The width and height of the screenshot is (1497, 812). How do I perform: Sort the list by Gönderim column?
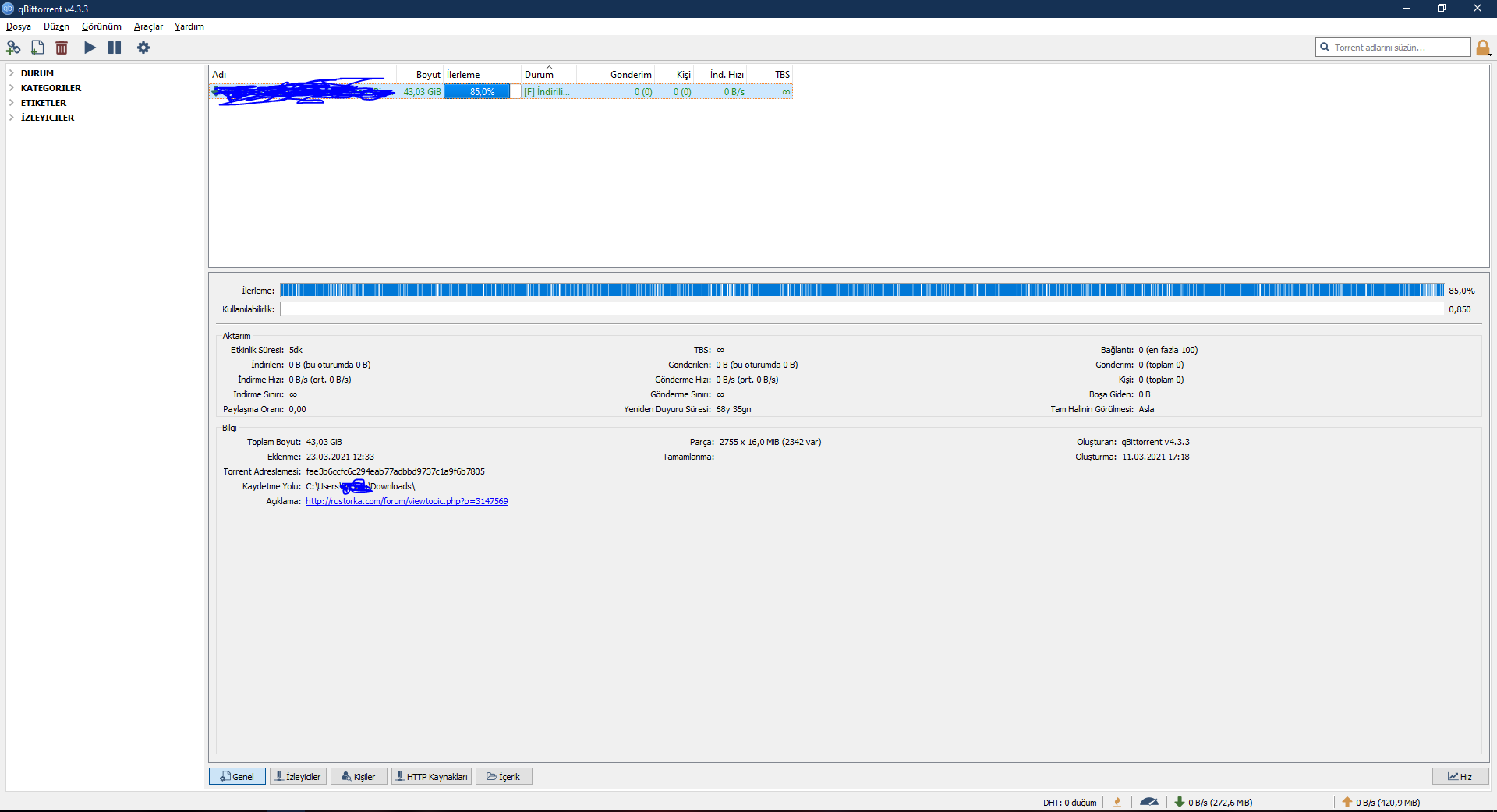click(x=615, y=75)
